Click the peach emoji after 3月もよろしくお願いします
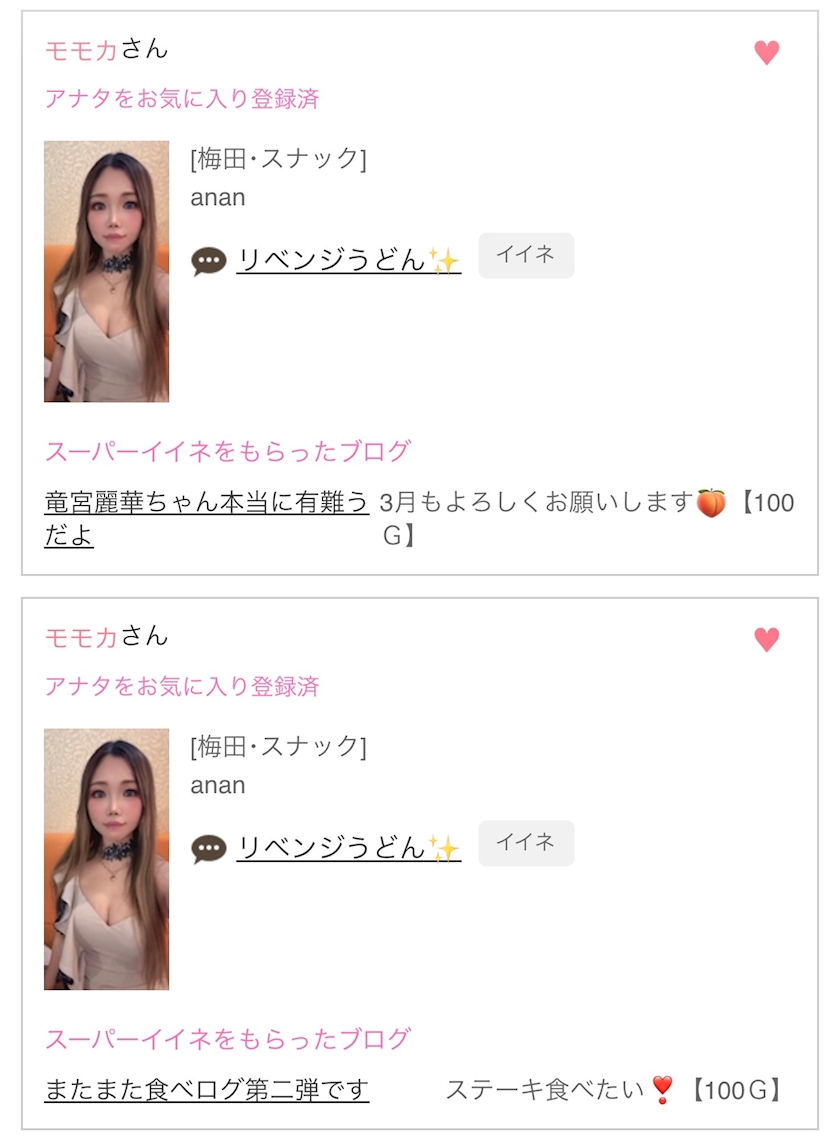Screen dimensions: 840x1138 pos(711,502)
